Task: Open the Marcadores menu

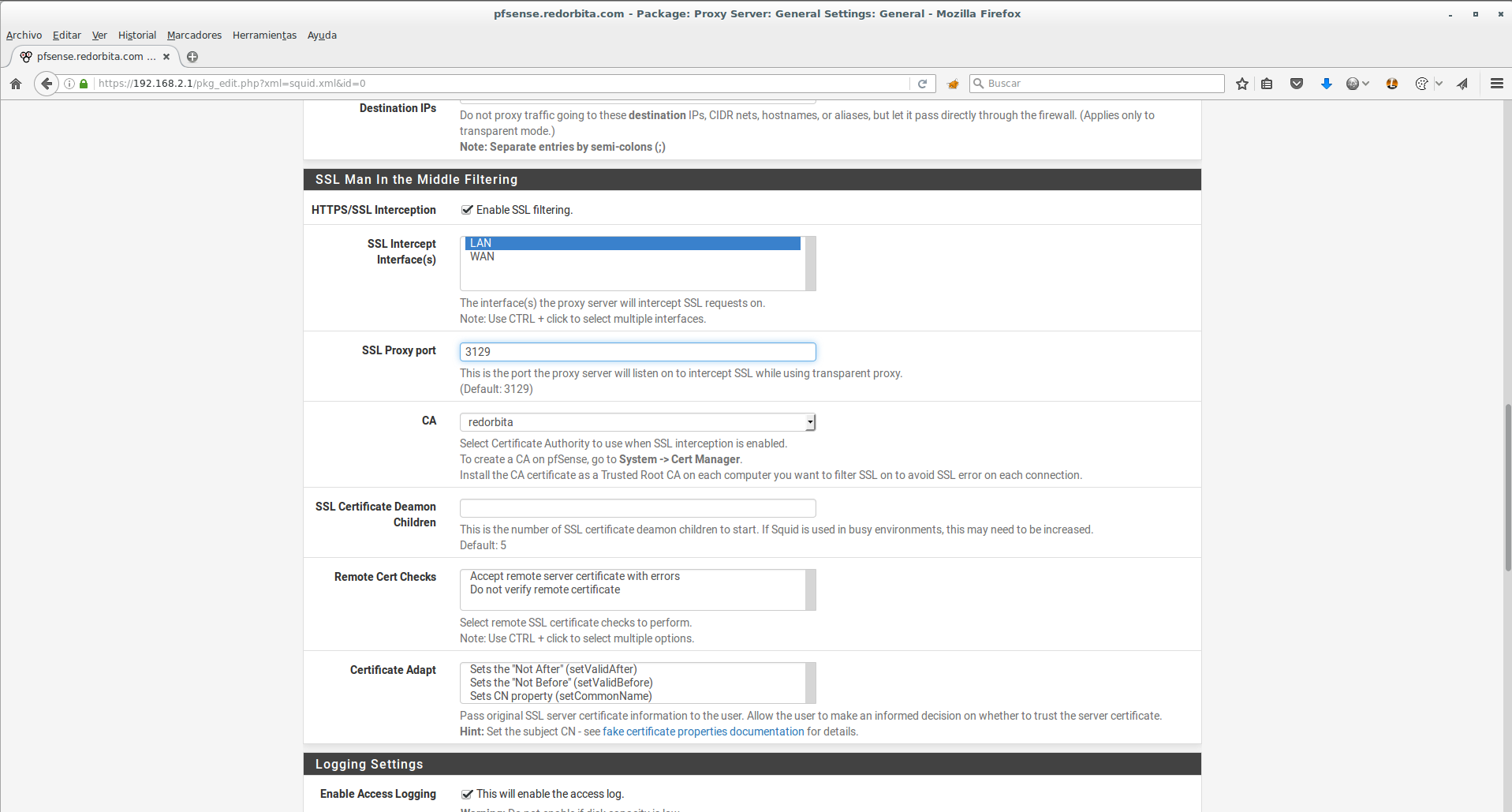Action: (x=194, y=35)
